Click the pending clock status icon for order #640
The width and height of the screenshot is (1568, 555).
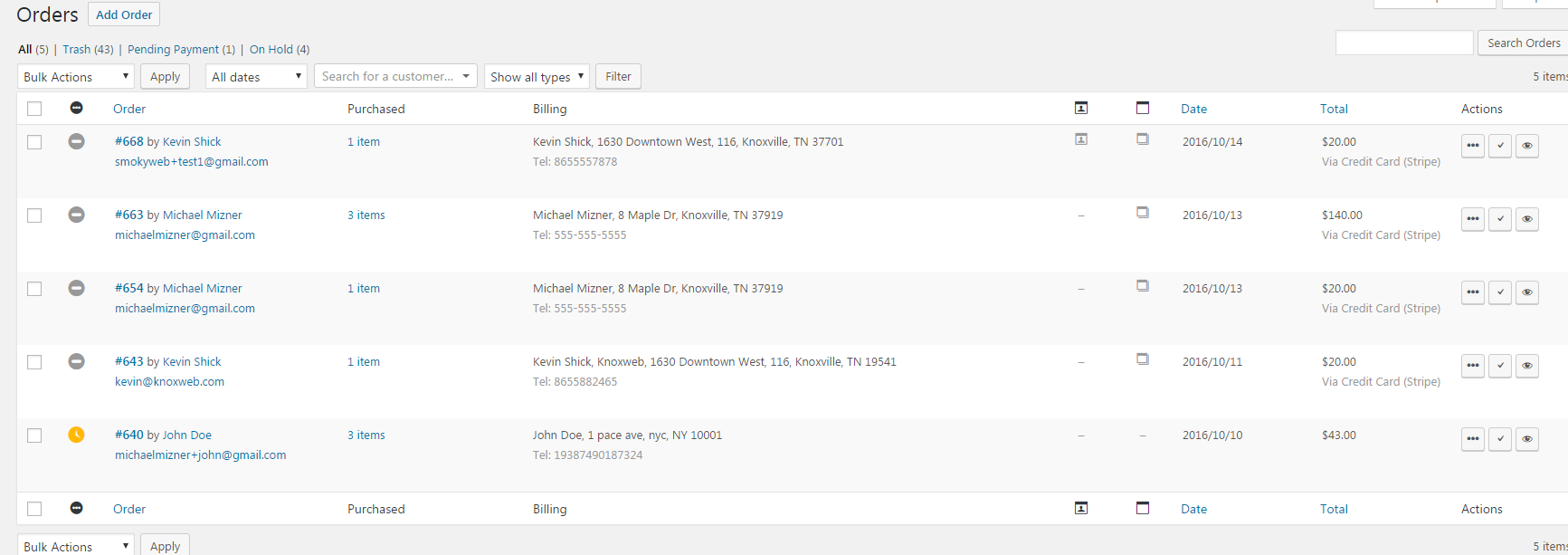pos(77,435)
